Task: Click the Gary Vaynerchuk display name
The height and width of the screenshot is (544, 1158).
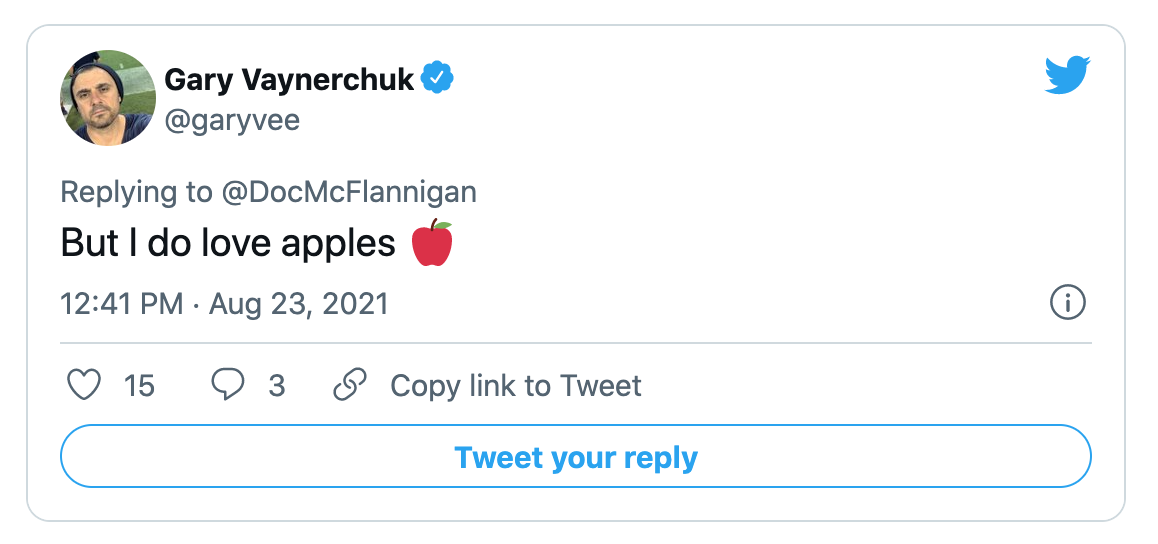Action: [x=288, y=79]
